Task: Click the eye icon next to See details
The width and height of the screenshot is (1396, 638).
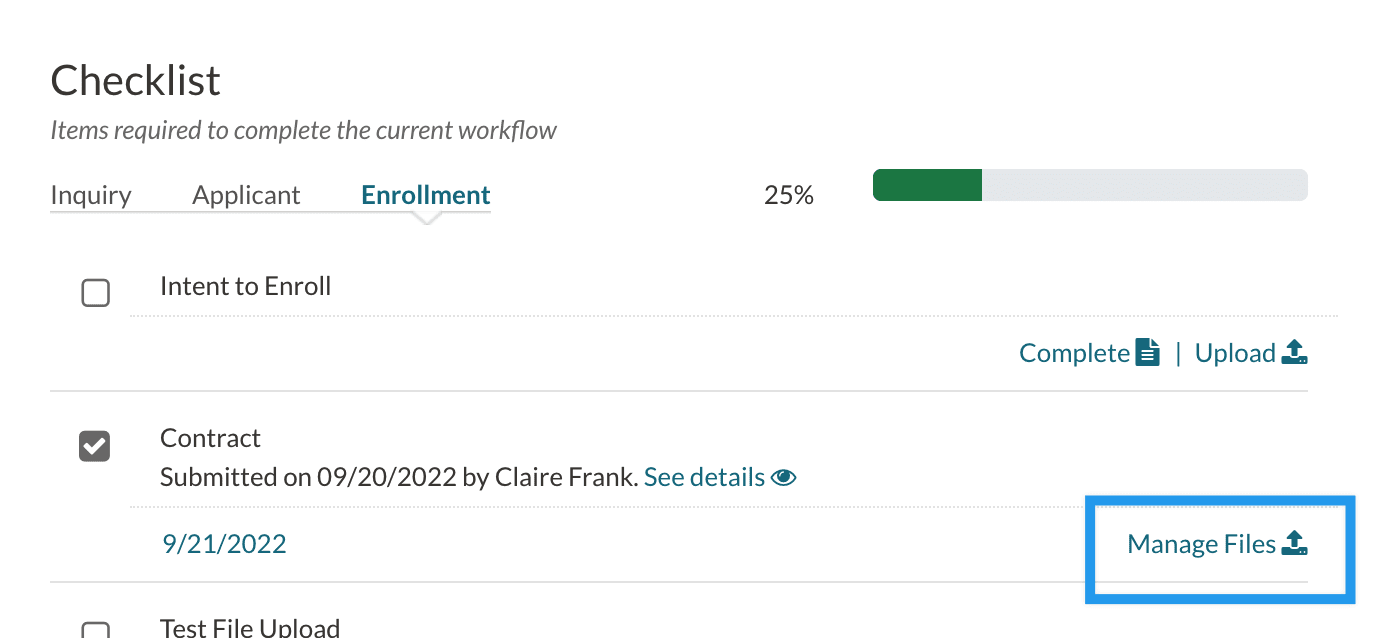Action: click(x=784, y=478)
